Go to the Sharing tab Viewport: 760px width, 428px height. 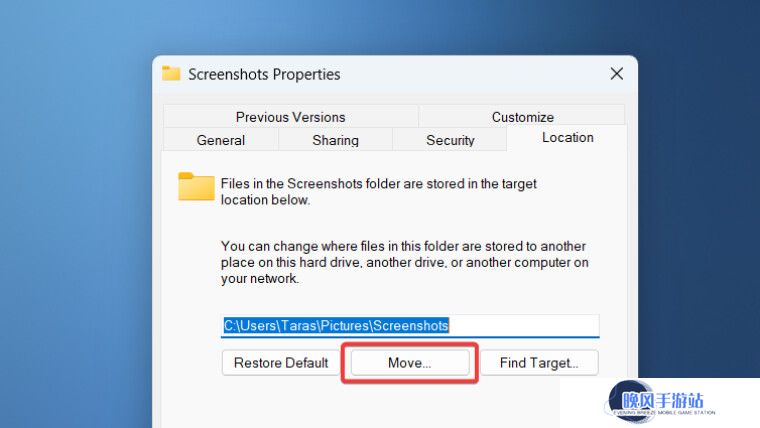click(x=335, y=140)
